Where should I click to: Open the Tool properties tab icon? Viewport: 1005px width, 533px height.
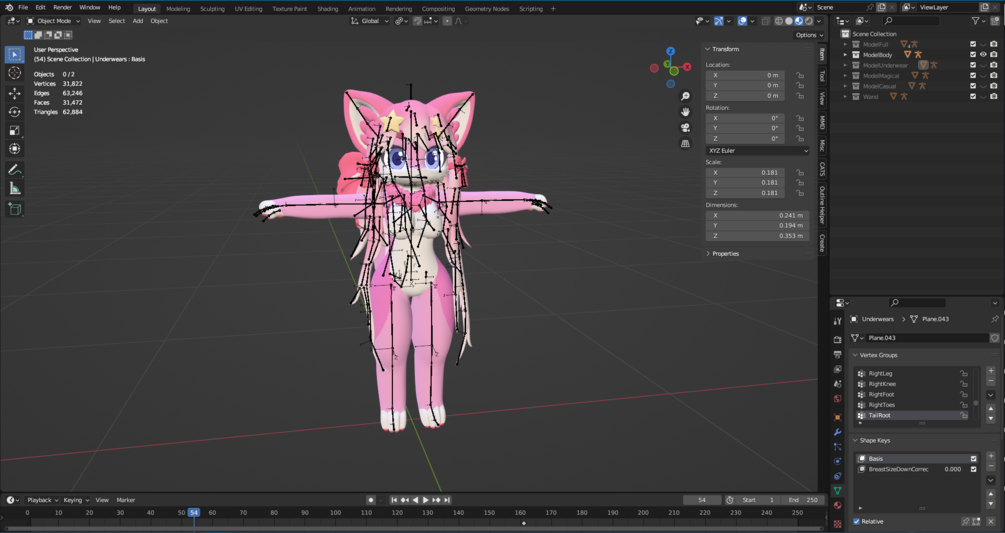(x=837, y=321)
